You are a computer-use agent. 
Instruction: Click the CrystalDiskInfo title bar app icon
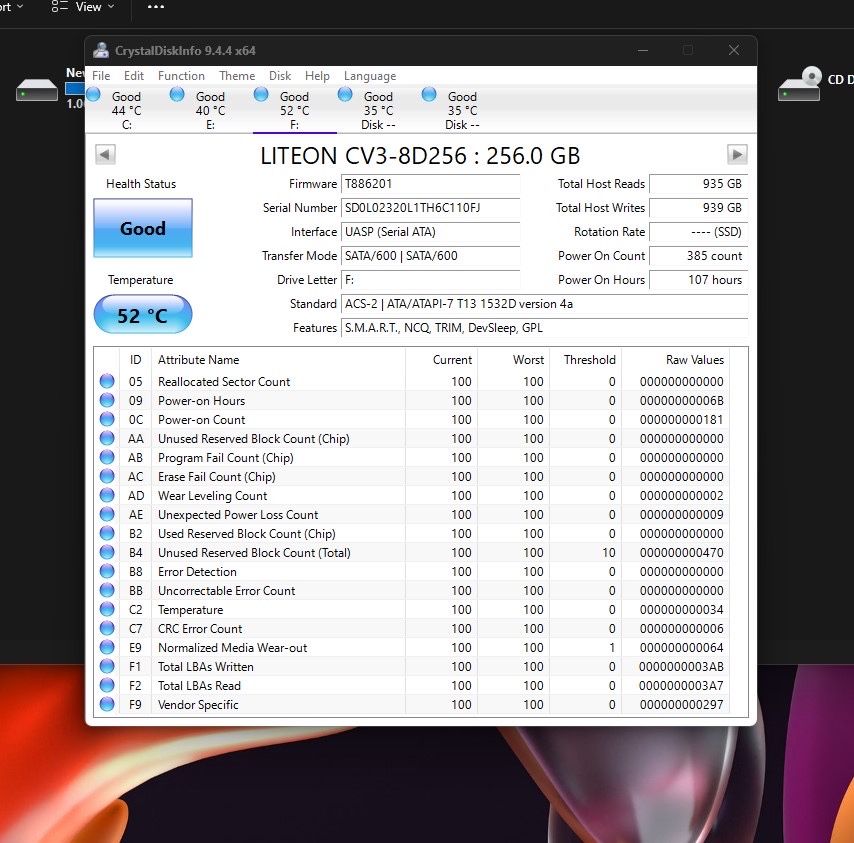click(101, 50)
